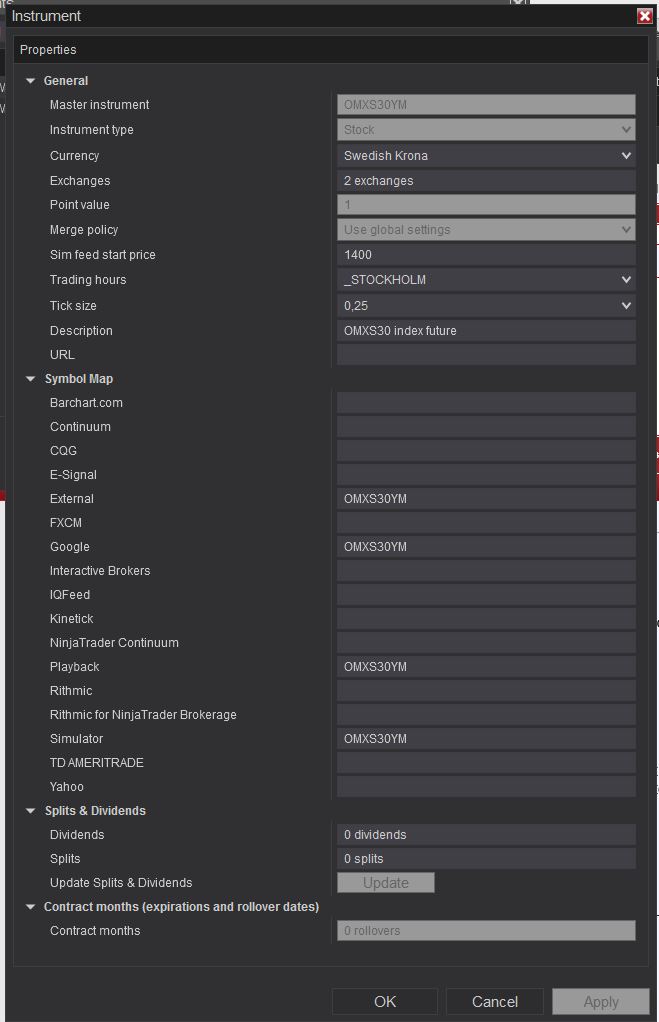Collapse the Contract months section
The width and height of the screenshot is (659, 1022).
point(31,907)
